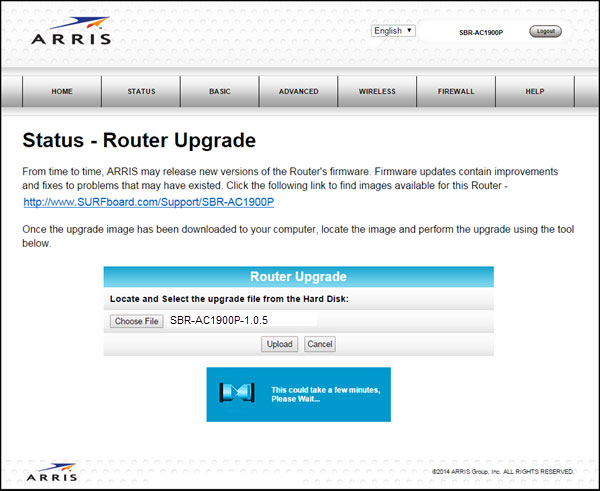
Task: Cancel the router upgrade
Action: point(320,344)
